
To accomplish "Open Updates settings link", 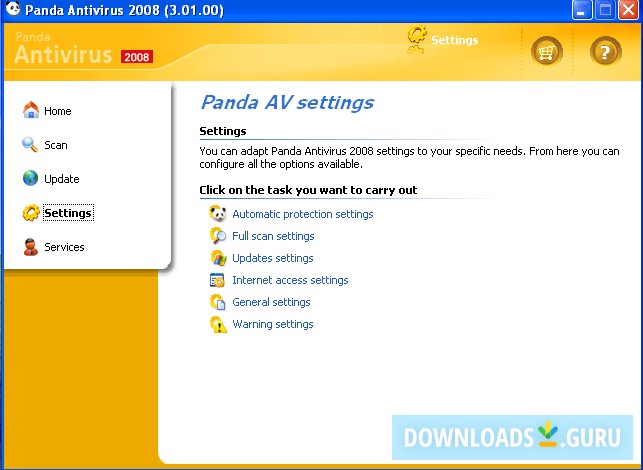I will 273,258.
